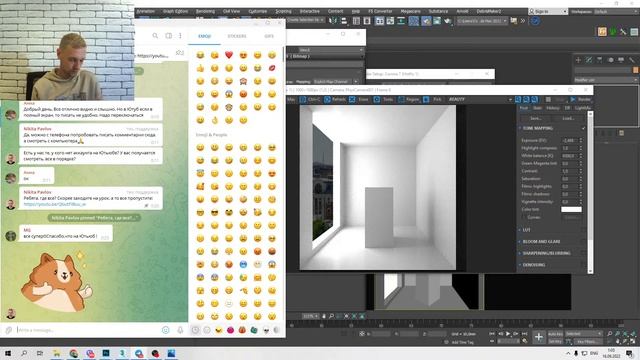
Task: Switch to the LightMix tab in Corona VFB
Action: tap(582, 108)
